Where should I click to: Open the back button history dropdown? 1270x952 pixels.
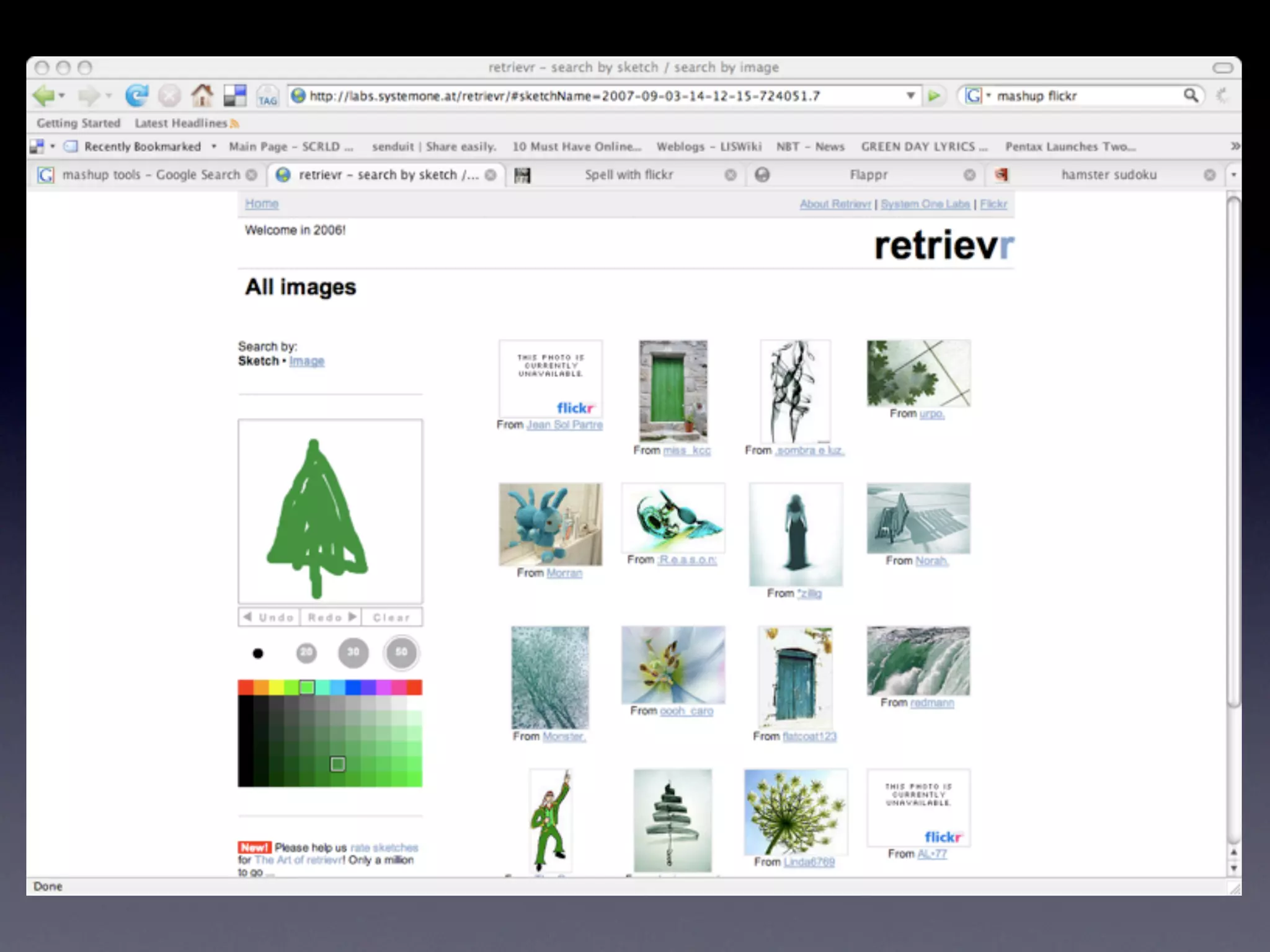pyautogui.click(x=61, y=95)
